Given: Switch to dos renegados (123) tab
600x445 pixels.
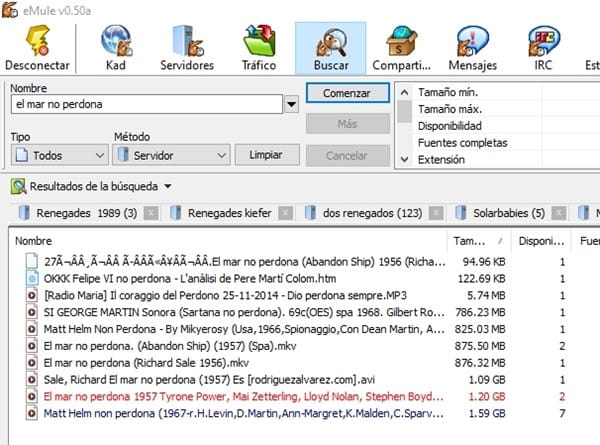Looking at the screenshot, I should tap(372, 213).
